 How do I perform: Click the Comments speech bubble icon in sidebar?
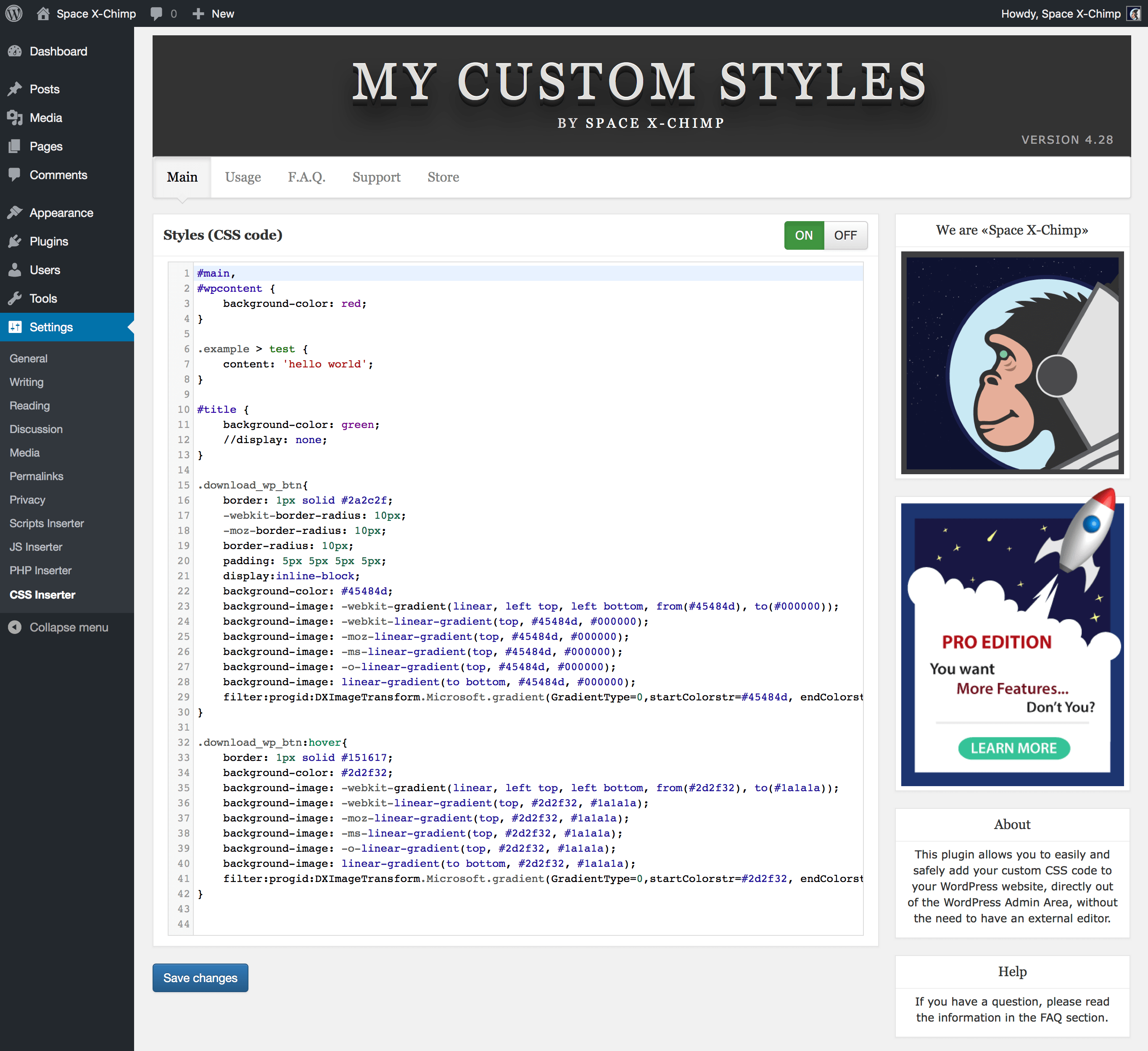[x=15, y=175]
